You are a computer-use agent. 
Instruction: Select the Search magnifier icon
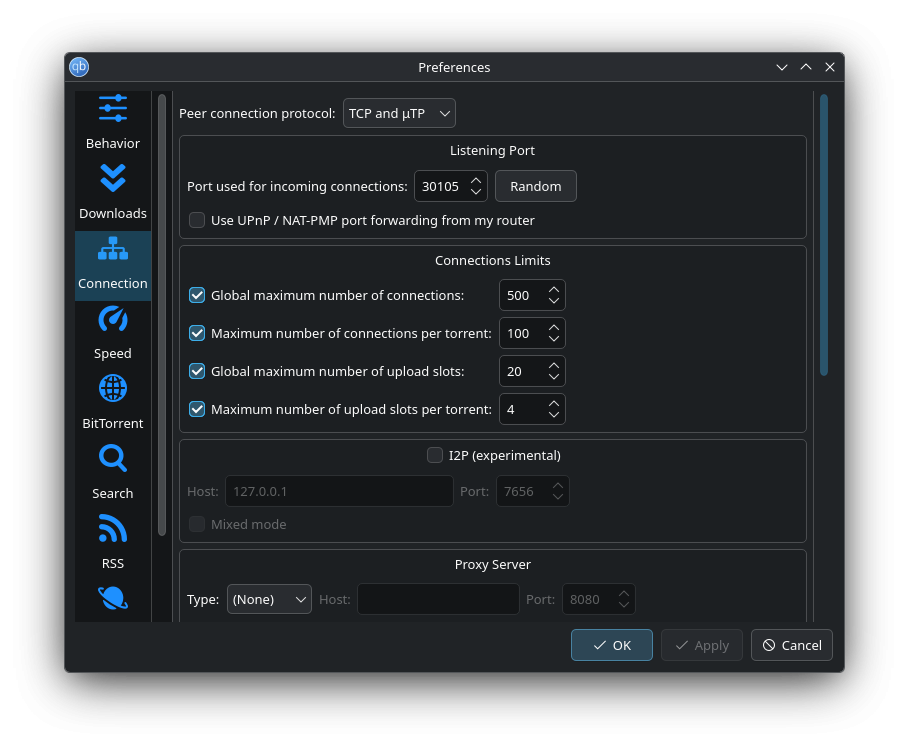(x=113, y=459)
